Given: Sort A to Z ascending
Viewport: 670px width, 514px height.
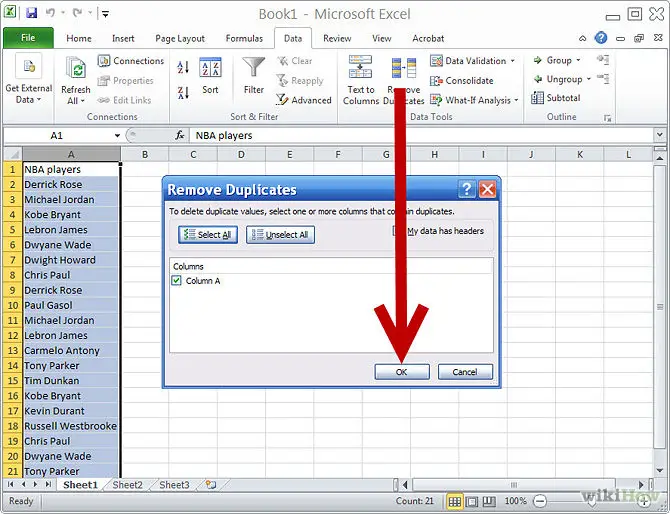Looking at the screenshot, I should tap(183, 67).
